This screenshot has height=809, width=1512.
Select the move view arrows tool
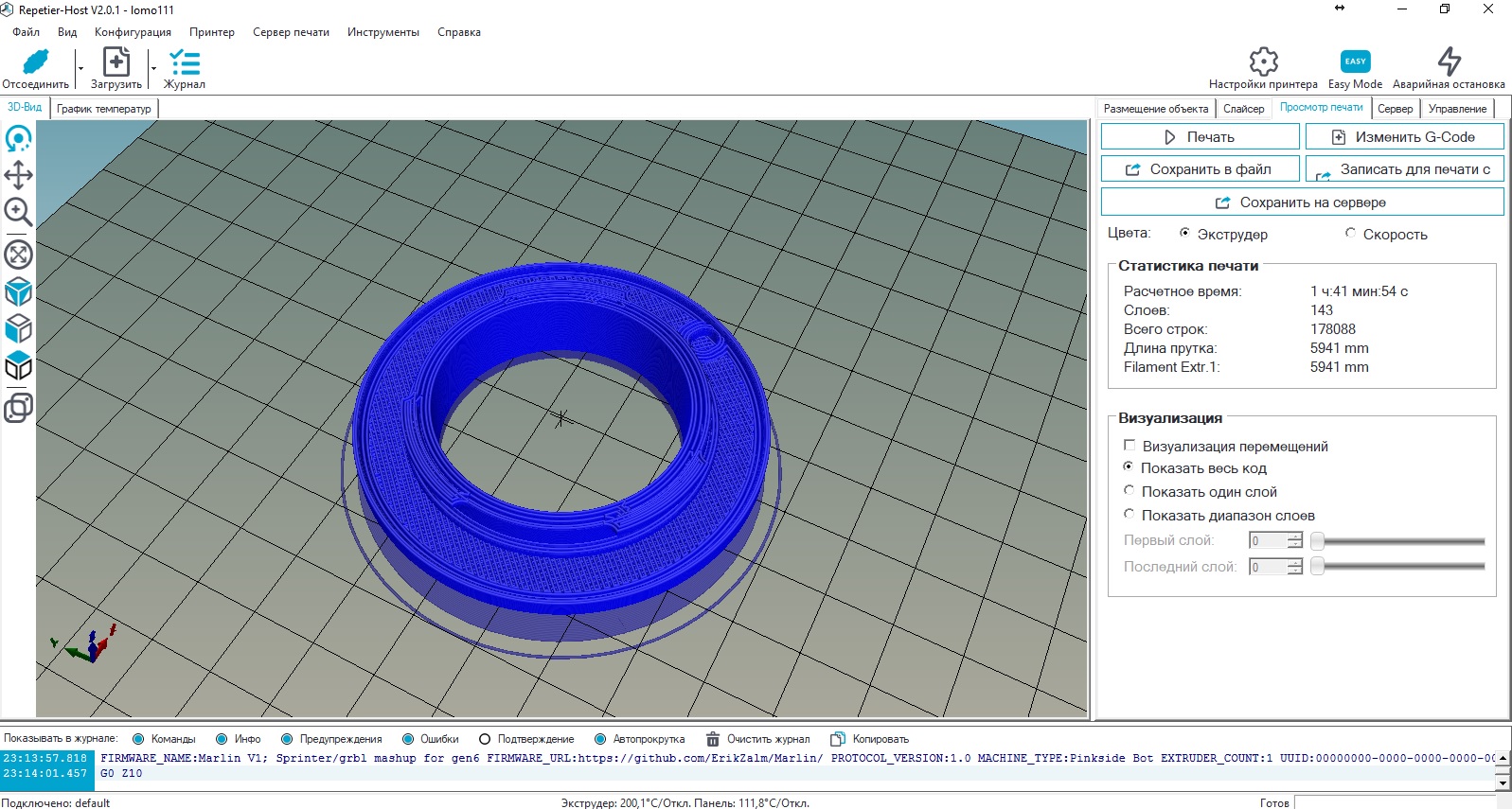(18, 175)
